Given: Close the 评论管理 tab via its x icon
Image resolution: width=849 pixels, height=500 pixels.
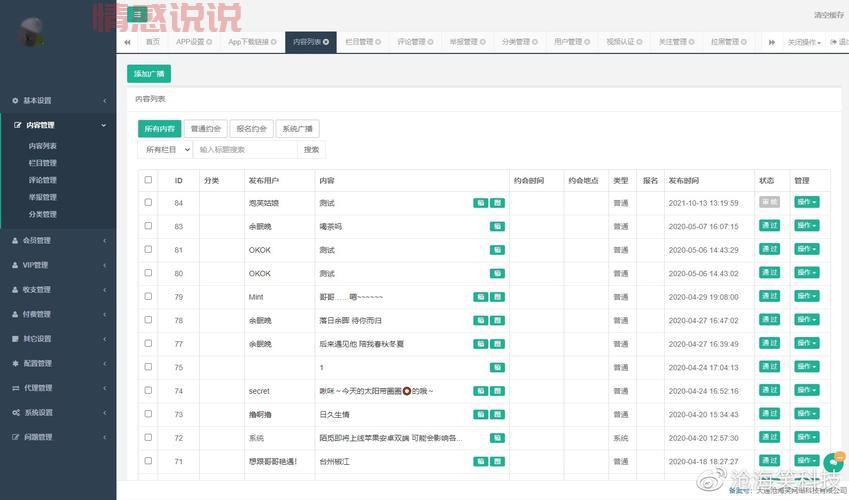Looking at the screenshot, I should [x=430, y=42].
